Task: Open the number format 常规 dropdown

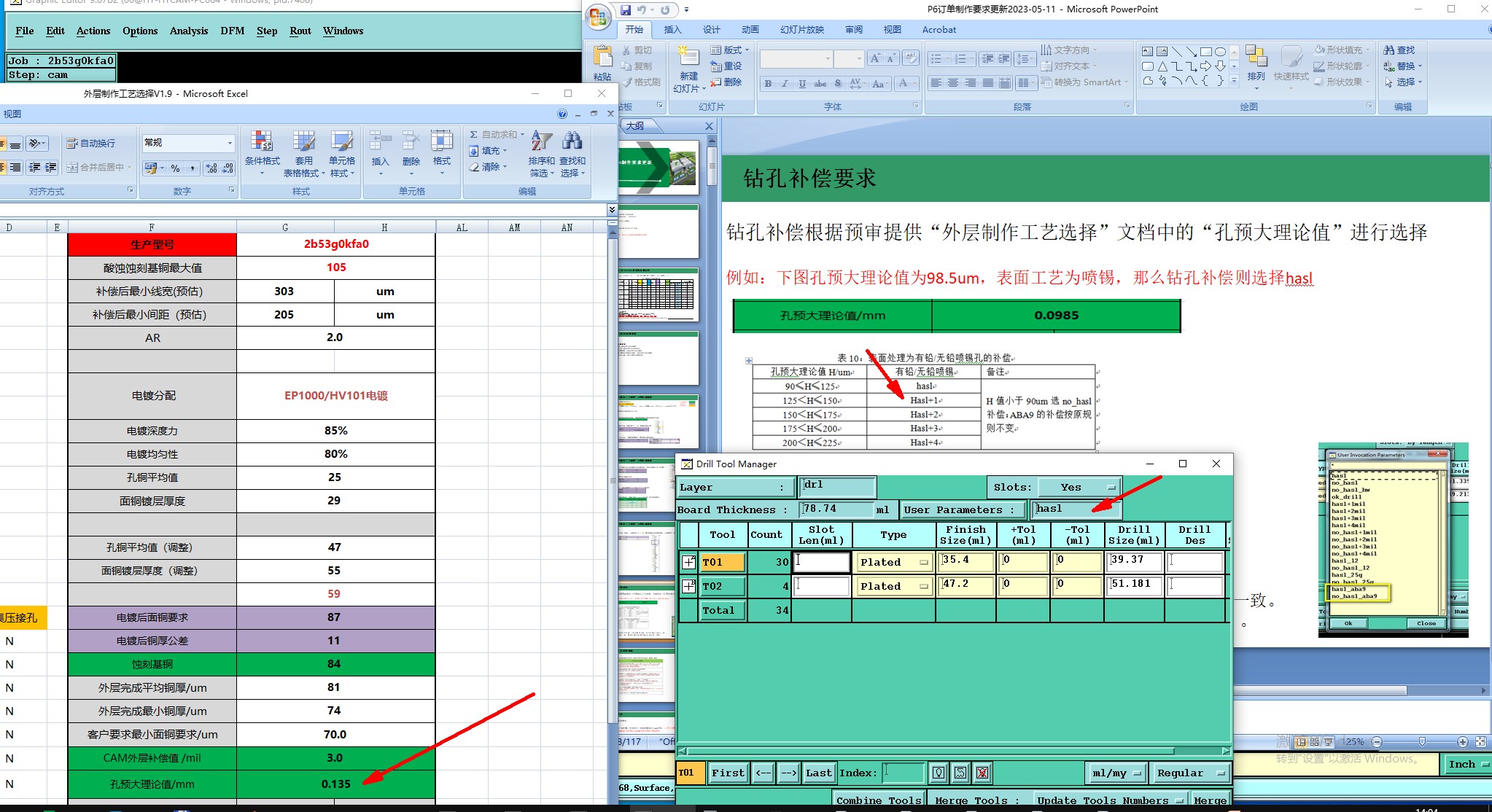Action: (230, 143)
